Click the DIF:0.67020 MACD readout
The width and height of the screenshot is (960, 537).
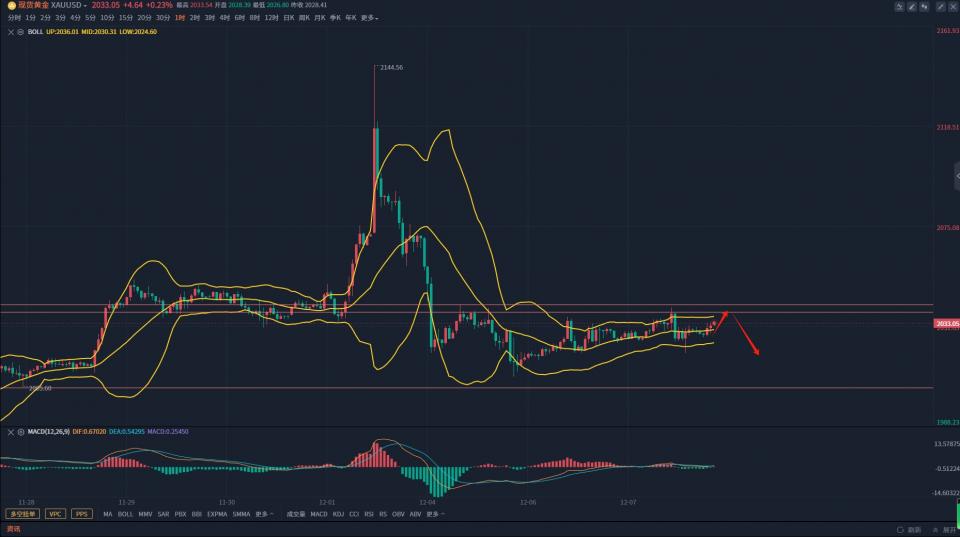point(89,432)
